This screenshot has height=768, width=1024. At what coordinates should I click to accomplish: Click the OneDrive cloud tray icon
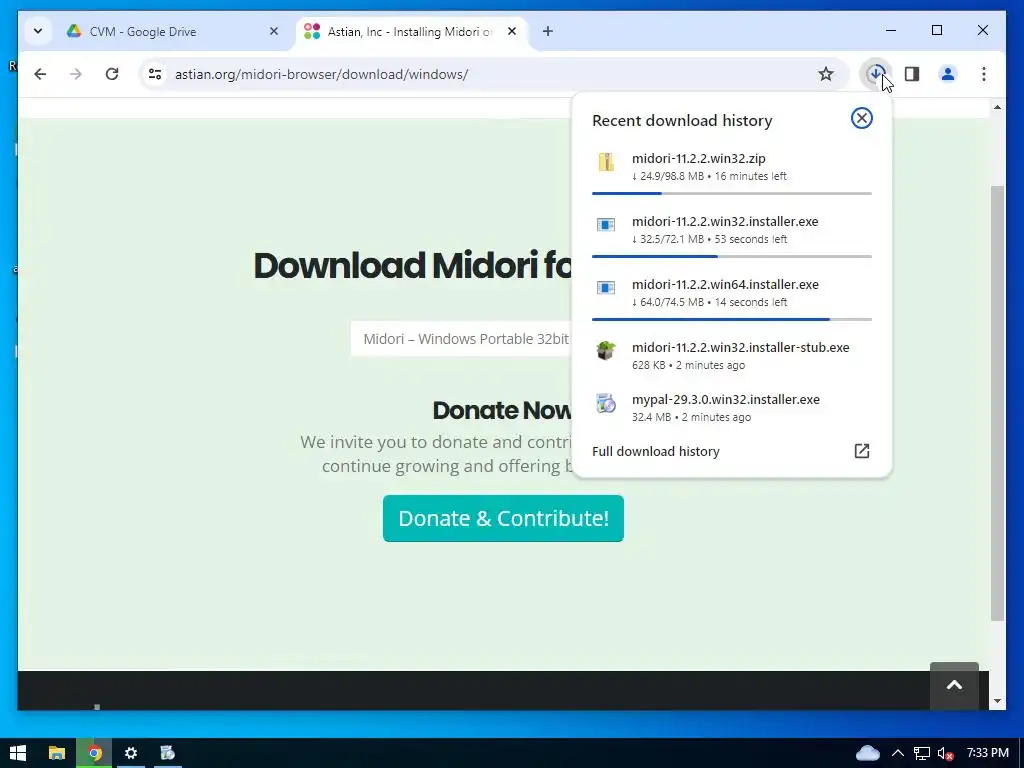867,753
